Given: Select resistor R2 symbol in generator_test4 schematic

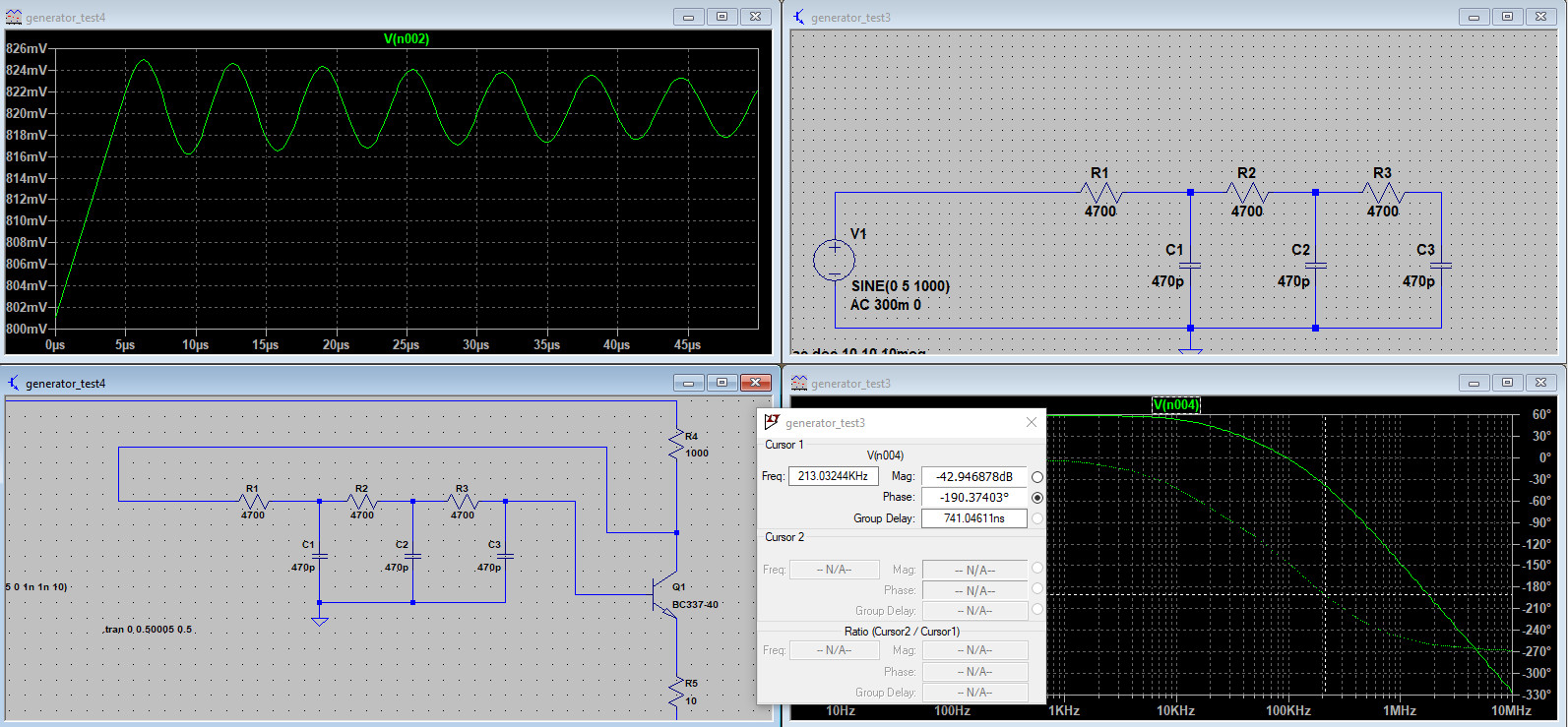Looking at the screenshot, I should (362, 501).
